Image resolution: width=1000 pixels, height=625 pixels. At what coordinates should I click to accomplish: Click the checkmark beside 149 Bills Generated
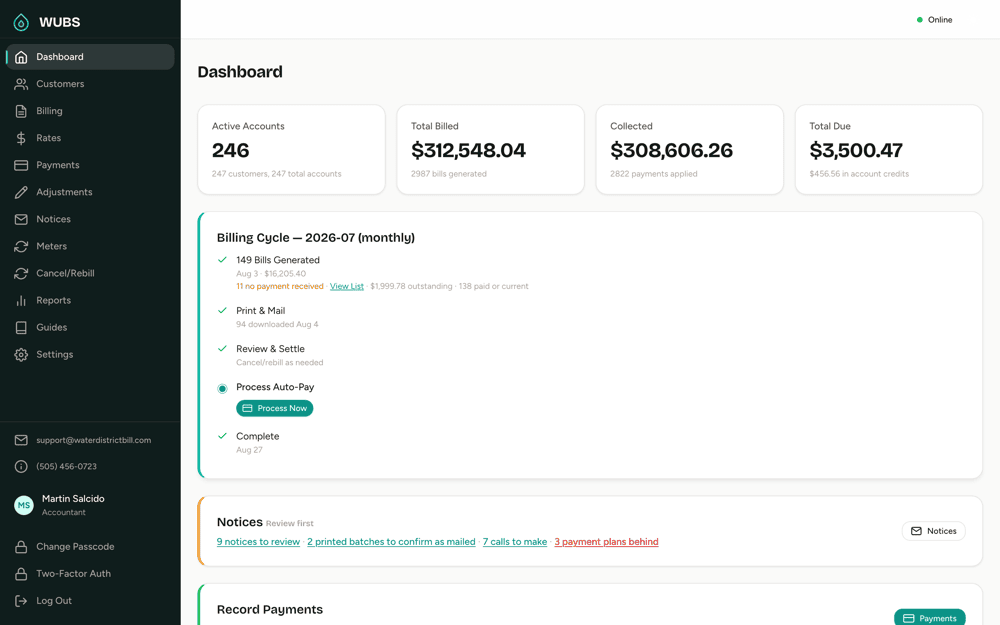[x=222, y=260]
